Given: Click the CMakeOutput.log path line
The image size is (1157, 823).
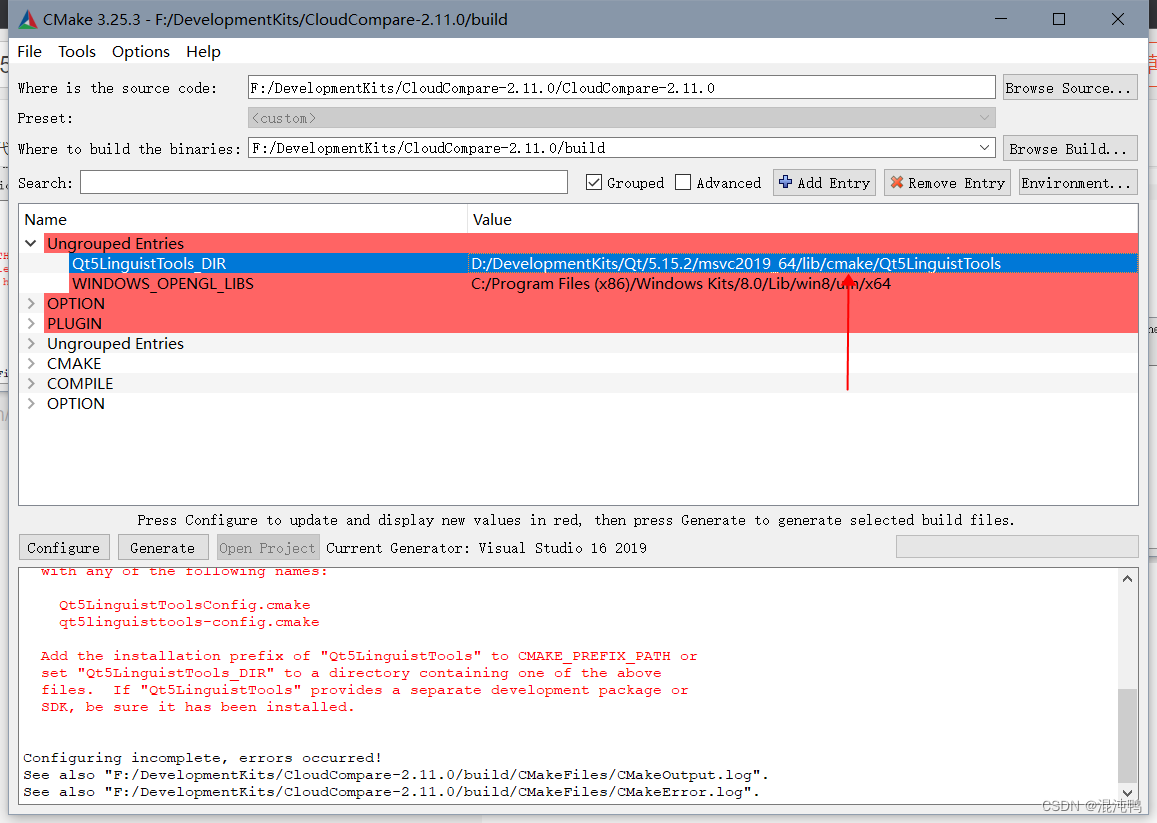Looking at the screenshot, I should (x=396, y=774).
